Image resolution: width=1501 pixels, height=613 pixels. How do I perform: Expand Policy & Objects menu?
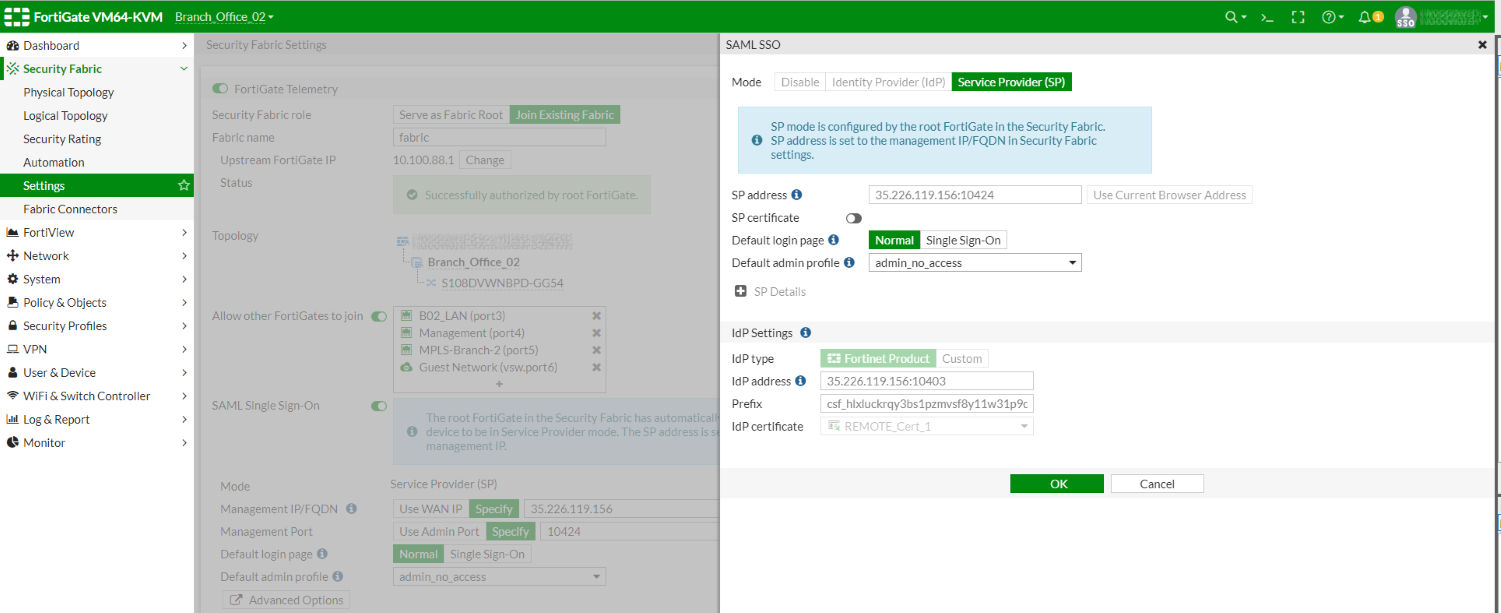(x=97, y=303)
